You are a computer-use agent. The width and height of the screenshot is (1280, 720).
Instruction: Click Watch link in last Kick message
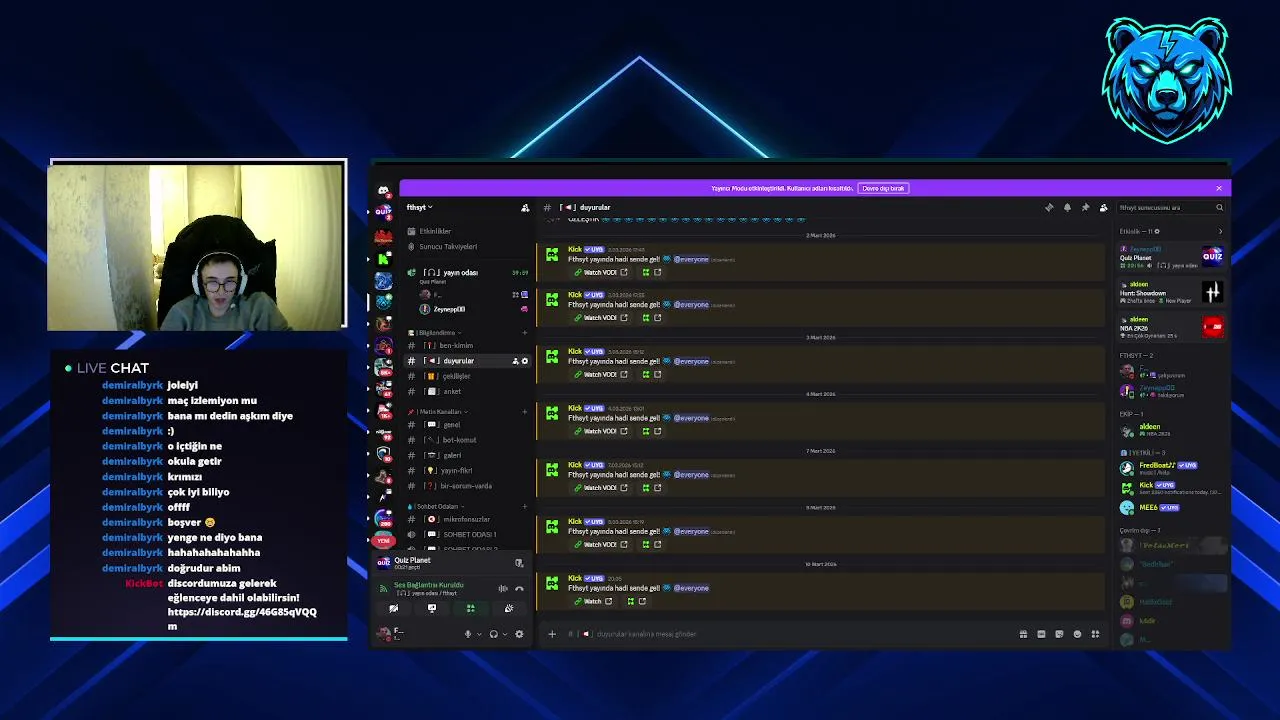[593, 601]
